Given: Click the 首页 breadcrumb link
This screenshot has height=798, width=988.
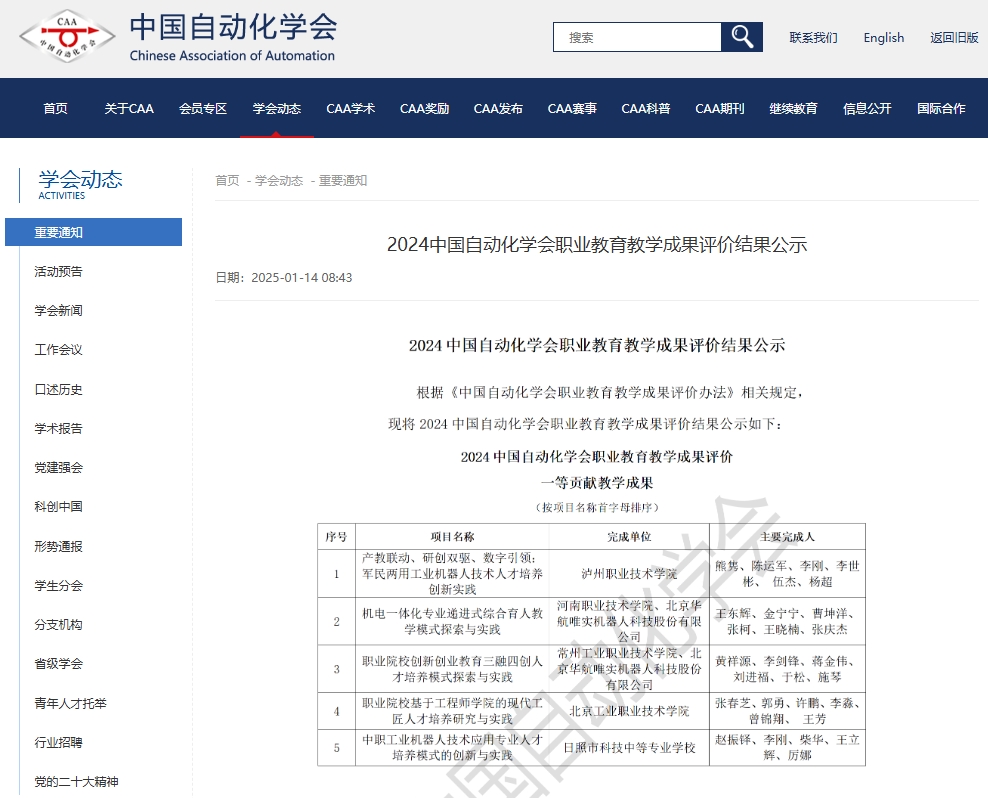Looking at the screenshot, I should (227, 181).
